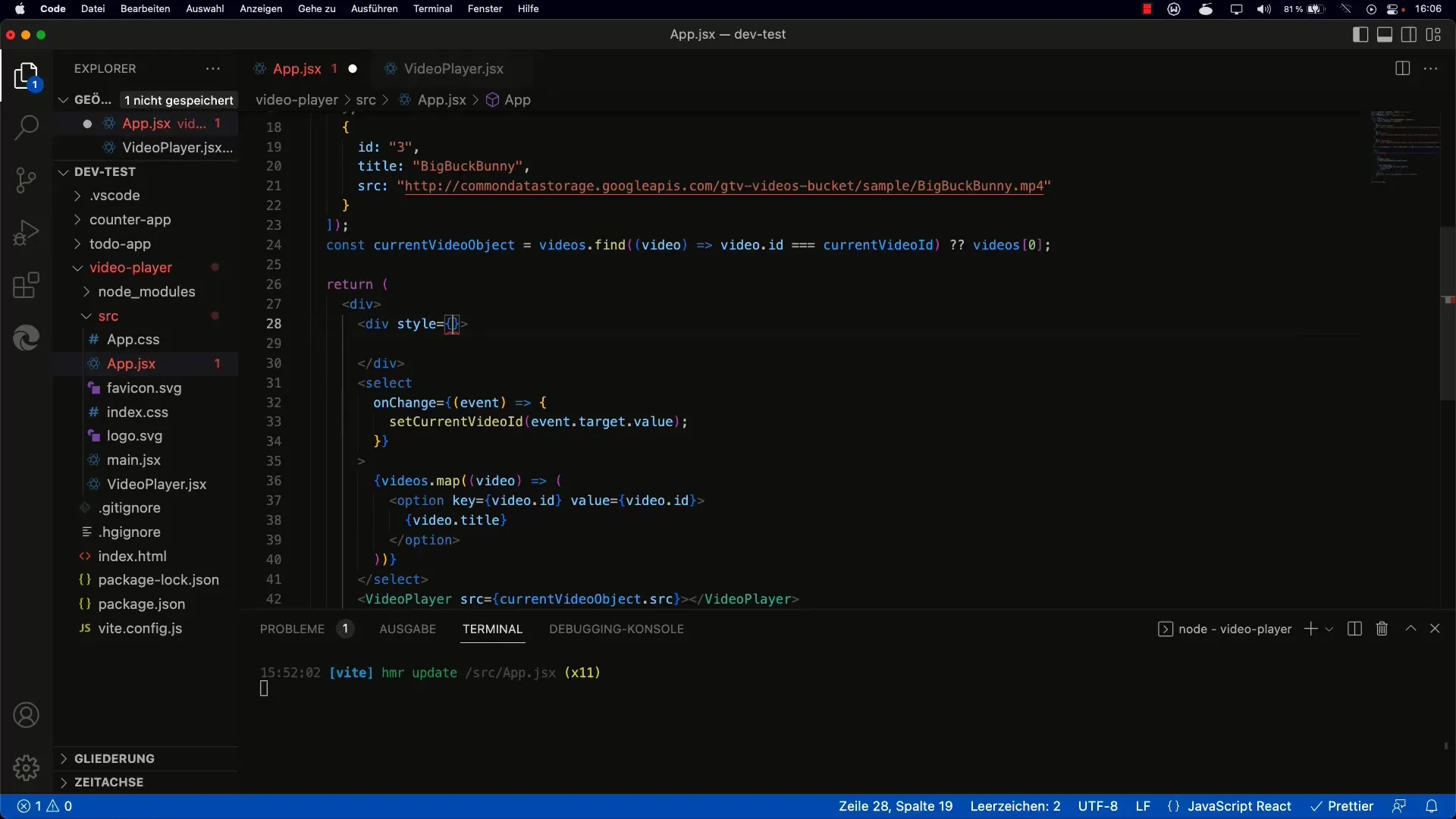Image resolution: width=1456 pixels, height=819 pixels.
Task: Create a new terminal with plus icon
Action: click(1310, 629)
